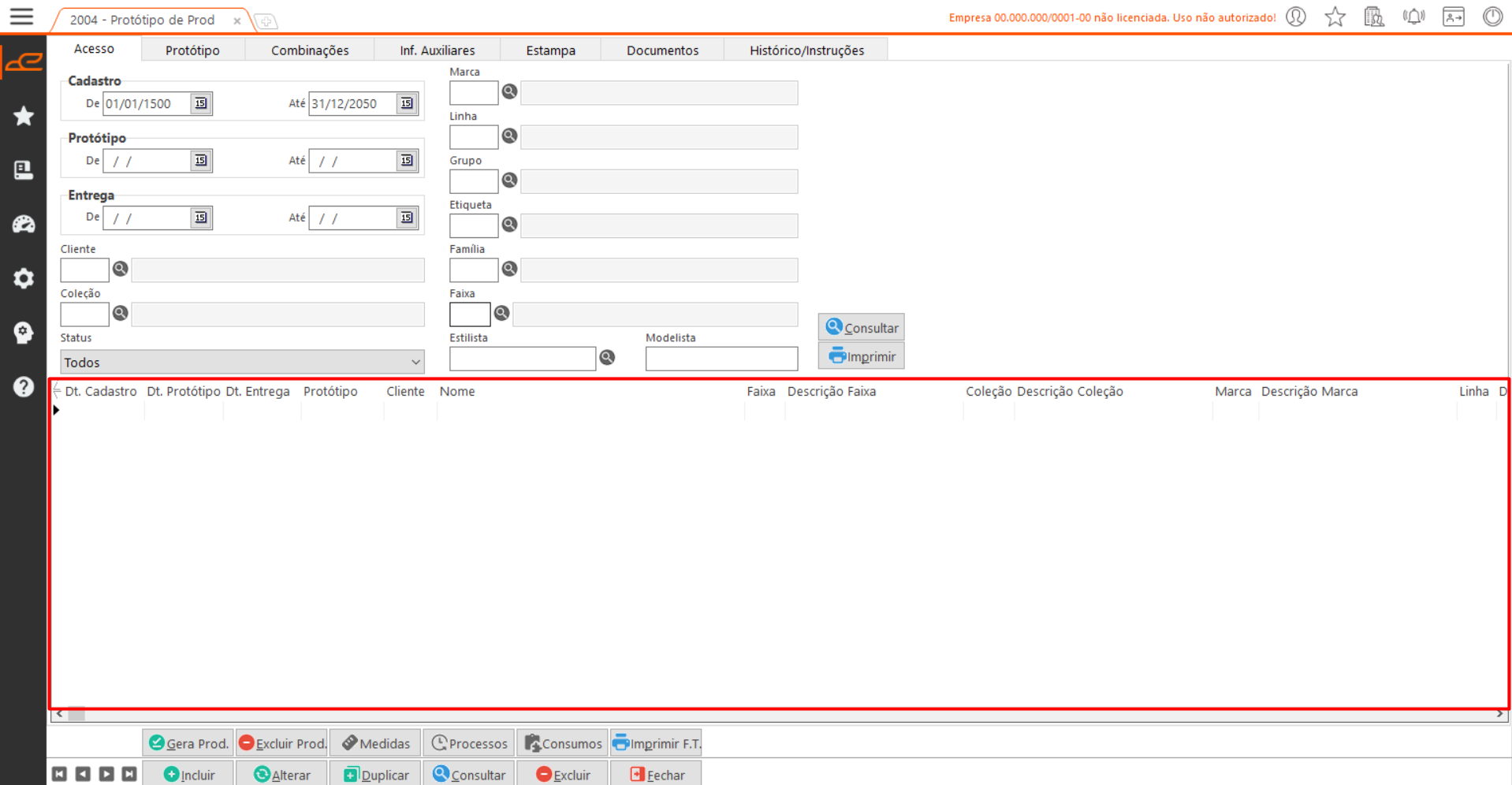Open the dashboard gauge icon in sidebar

click(x=24, y=225)
